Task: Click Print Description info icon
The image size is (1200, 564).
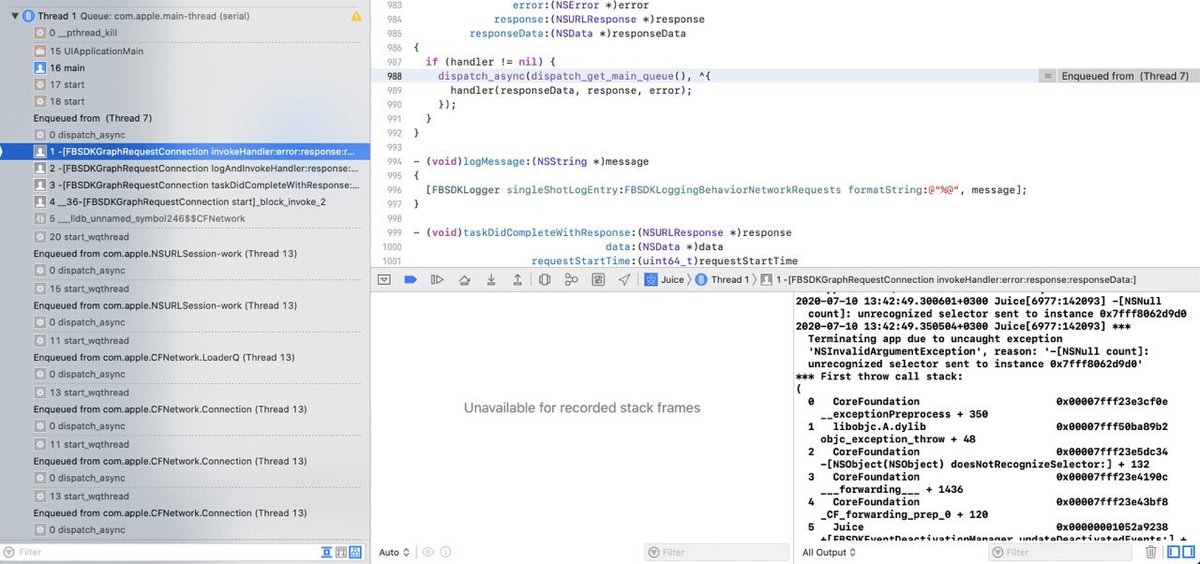Action: pos(447,552)
